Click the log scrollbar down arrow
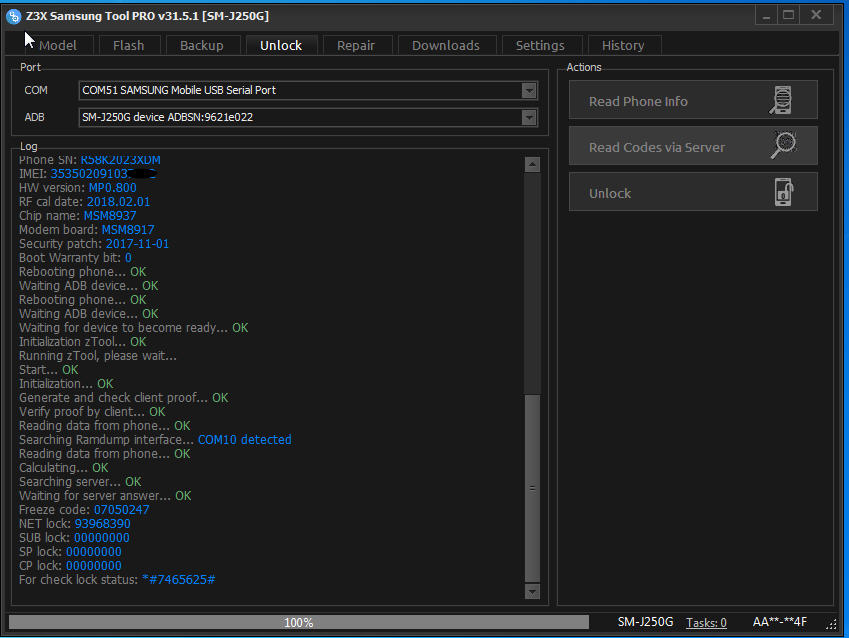Viewport: 849px width, 638px height. pos(532,591)
